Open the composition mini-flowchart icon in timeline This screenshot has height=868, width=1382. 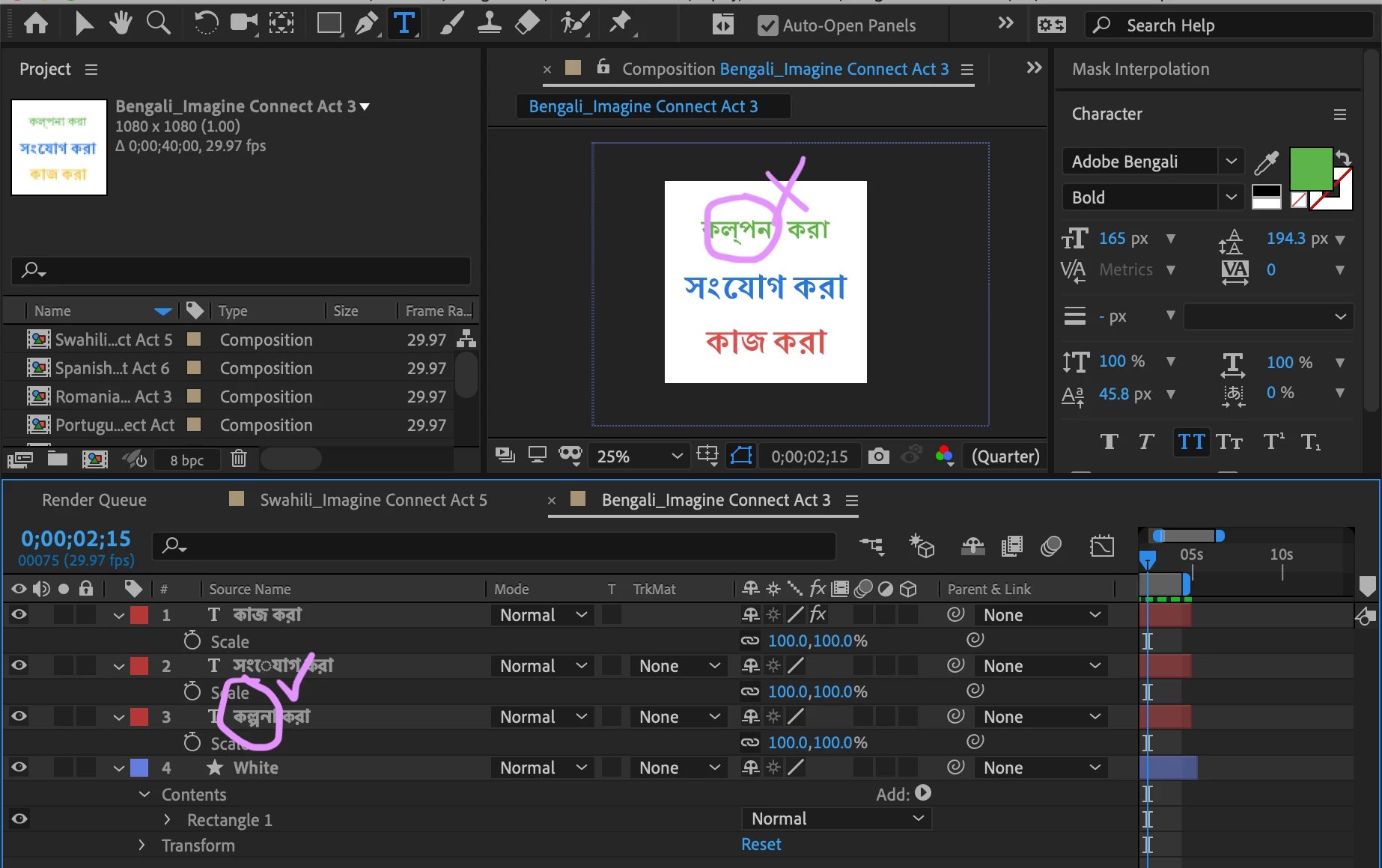872,546
